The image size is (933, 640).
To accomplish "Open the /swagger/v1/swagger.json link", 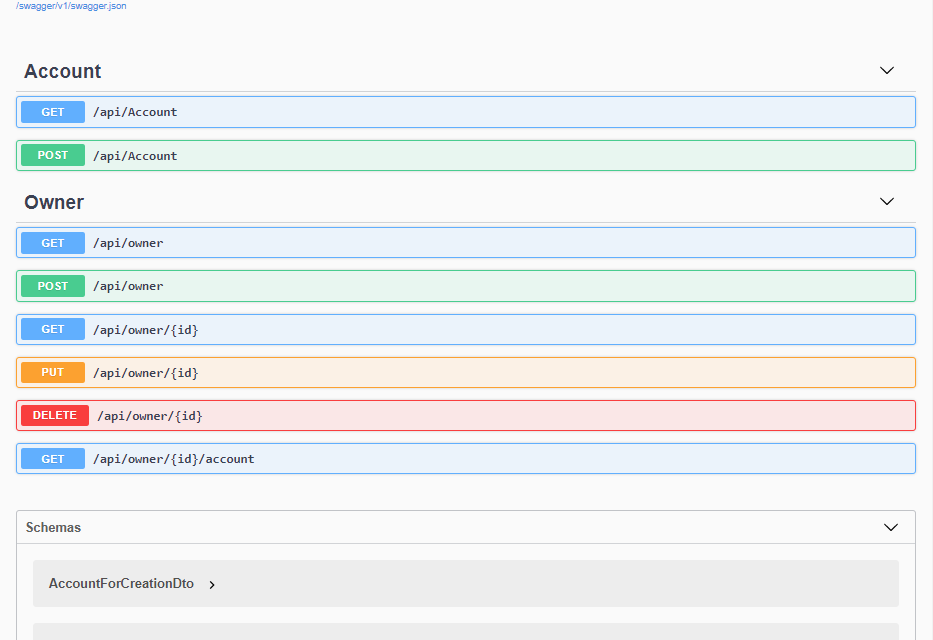I will pos(71,6).
